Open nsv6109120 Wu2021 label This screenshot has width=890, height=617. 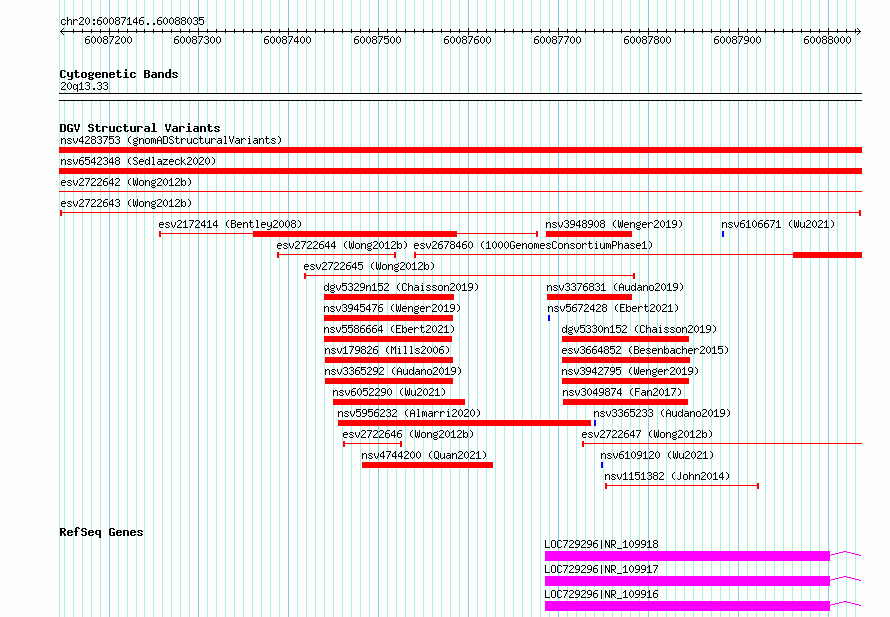click(x=657, y=455)
